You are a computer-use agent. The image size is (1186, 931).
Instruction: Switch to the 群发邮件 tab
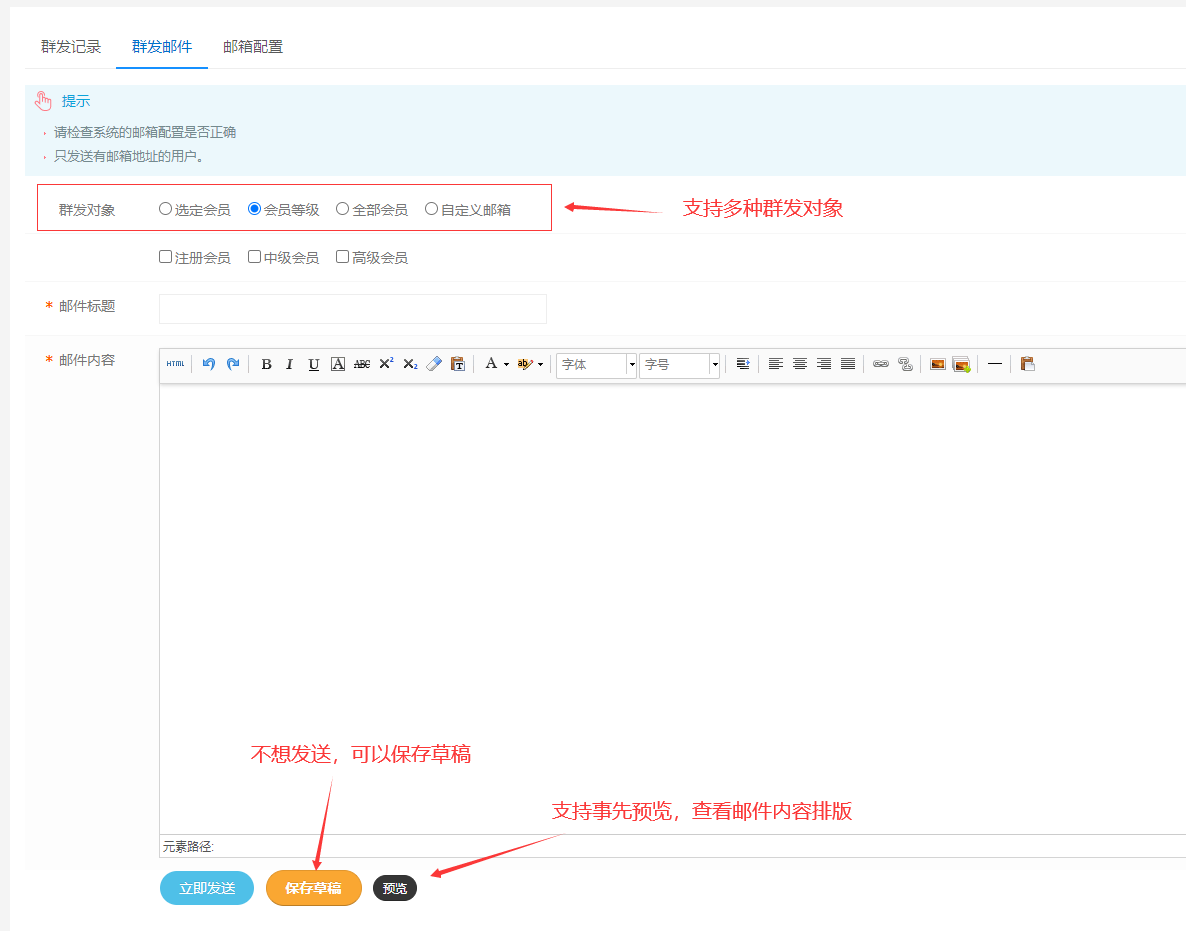tap(162, 47)
